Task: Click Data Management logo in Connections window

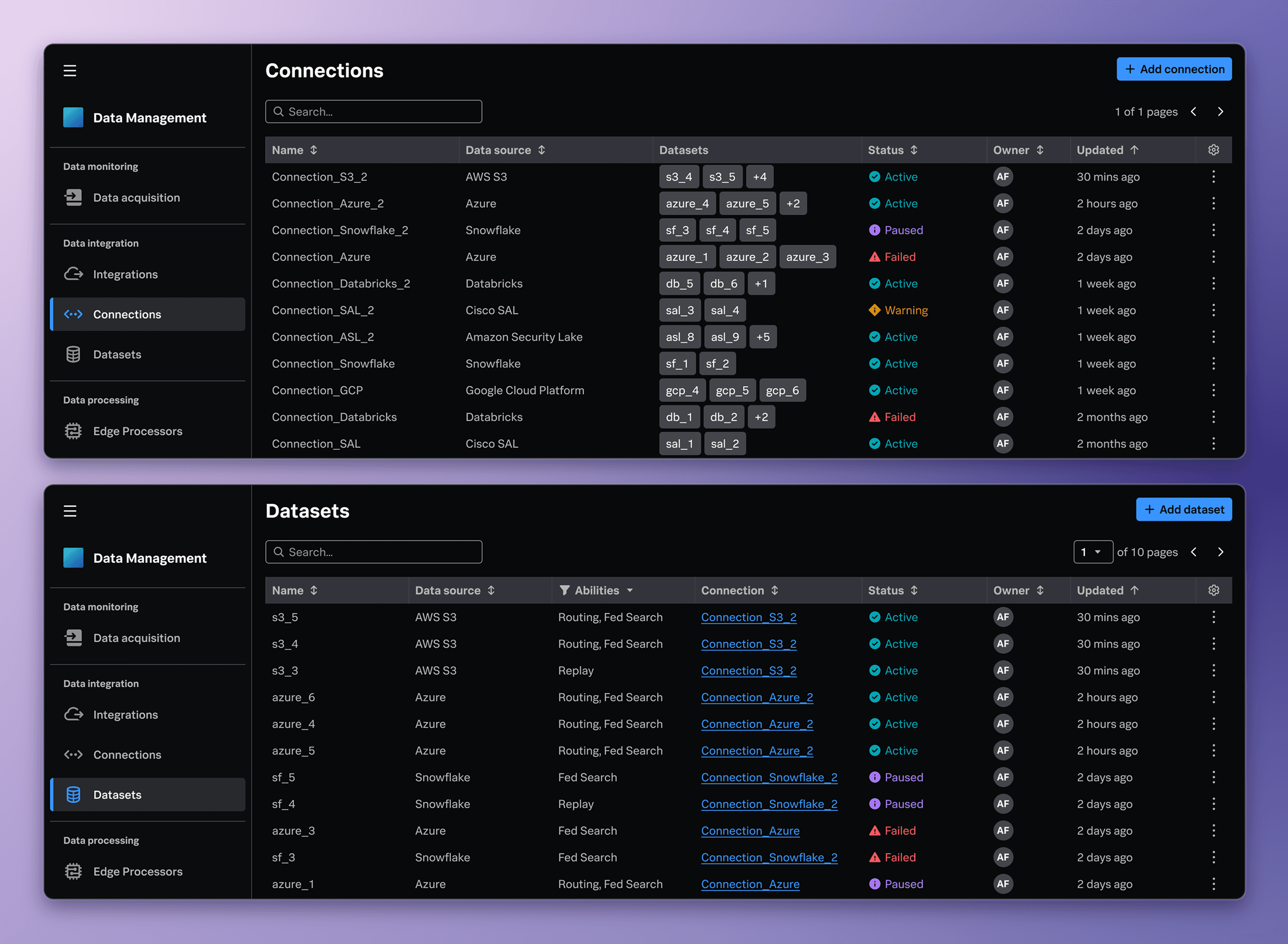Action: (73, 117)
